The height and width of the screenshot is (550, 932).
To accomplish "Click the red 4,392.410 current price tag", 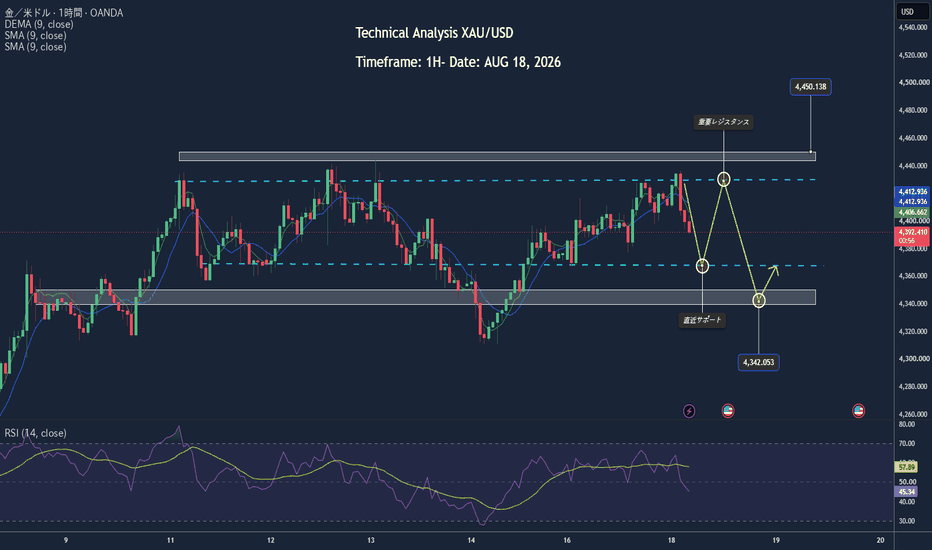I will pos(912,236).
